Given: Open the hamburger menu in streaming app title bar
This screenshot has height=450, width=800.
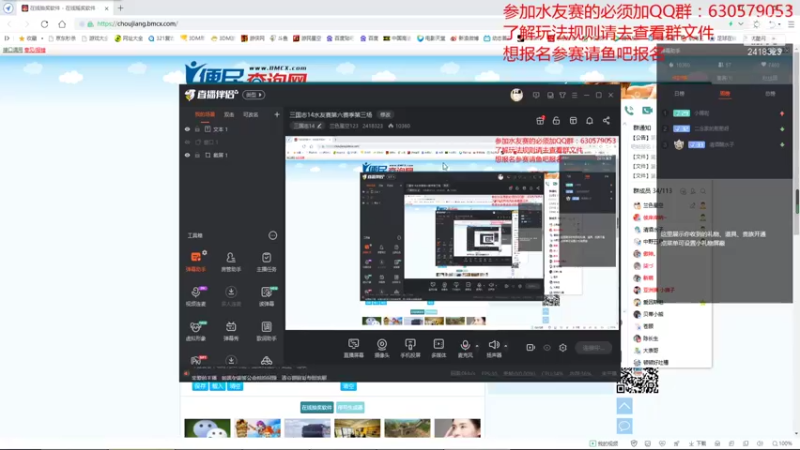Looking at the screenshot, I should click(x=574, y=95).
